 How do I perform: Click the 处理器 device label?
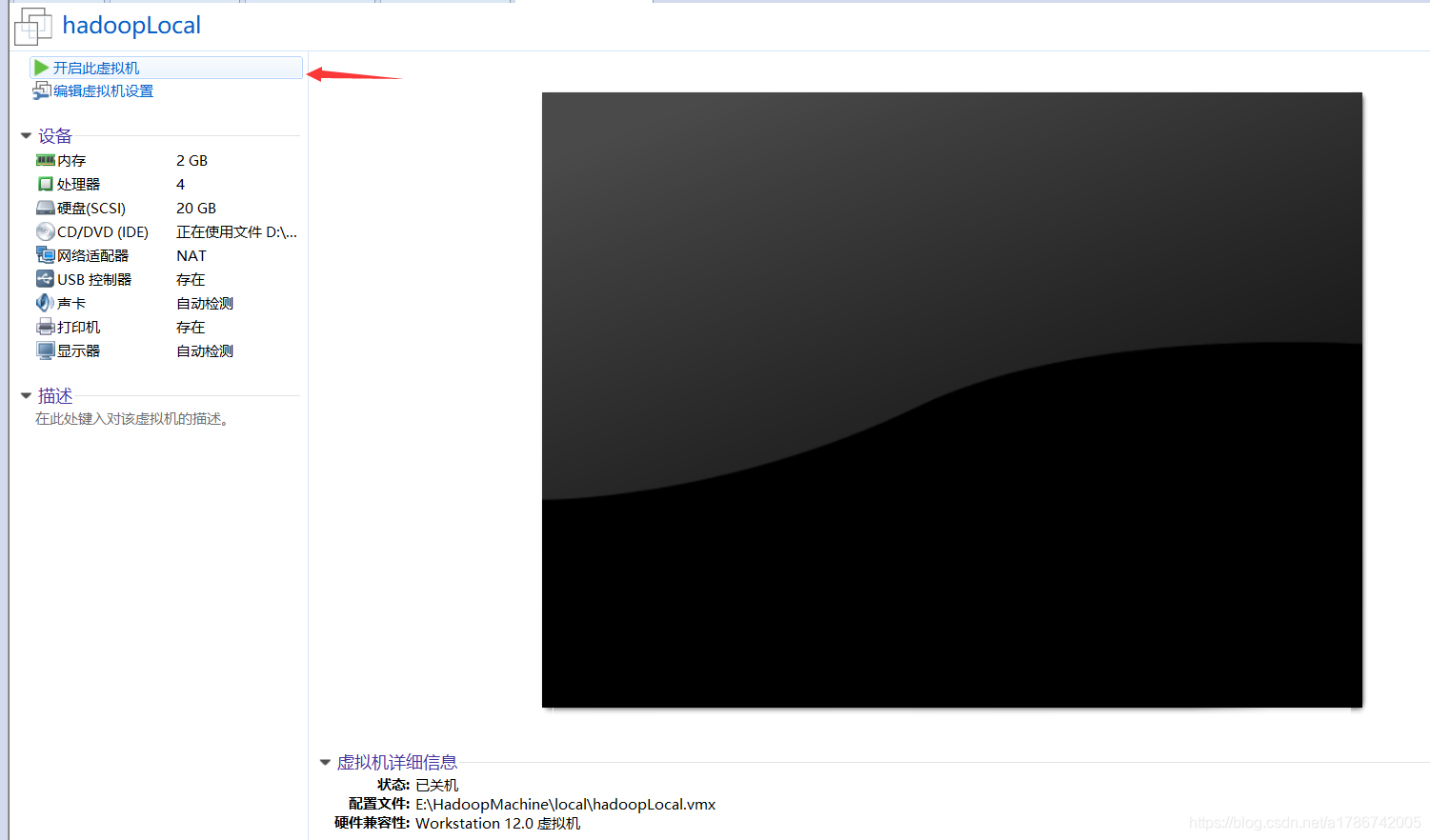[x=78, y=185]
